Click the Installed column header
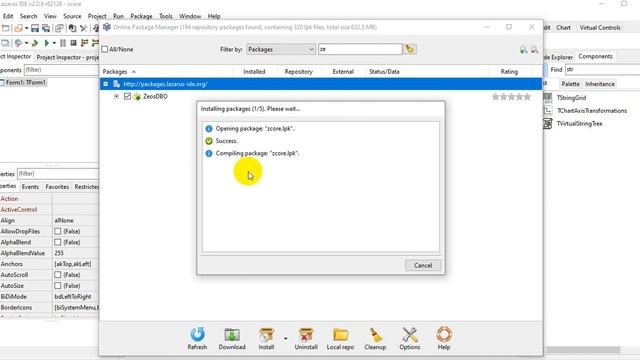Viewport: 640px width, 360px height. tap(254, 71)
